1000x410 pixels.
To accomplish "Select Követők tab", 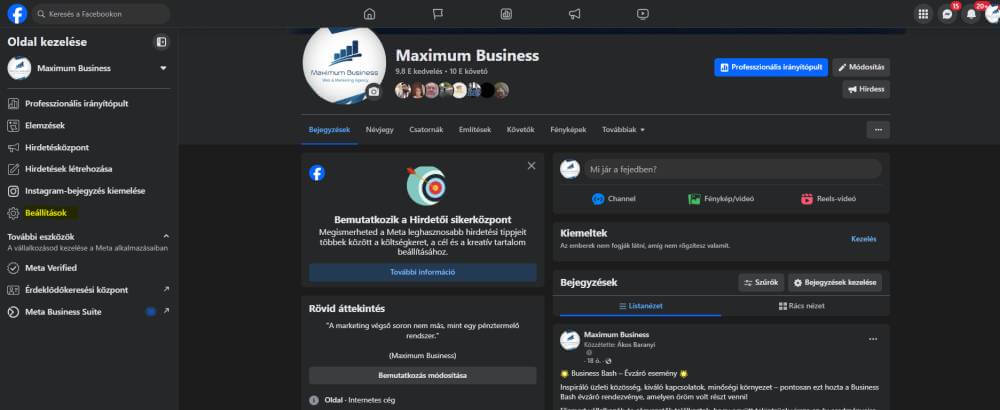I will 520,129.
